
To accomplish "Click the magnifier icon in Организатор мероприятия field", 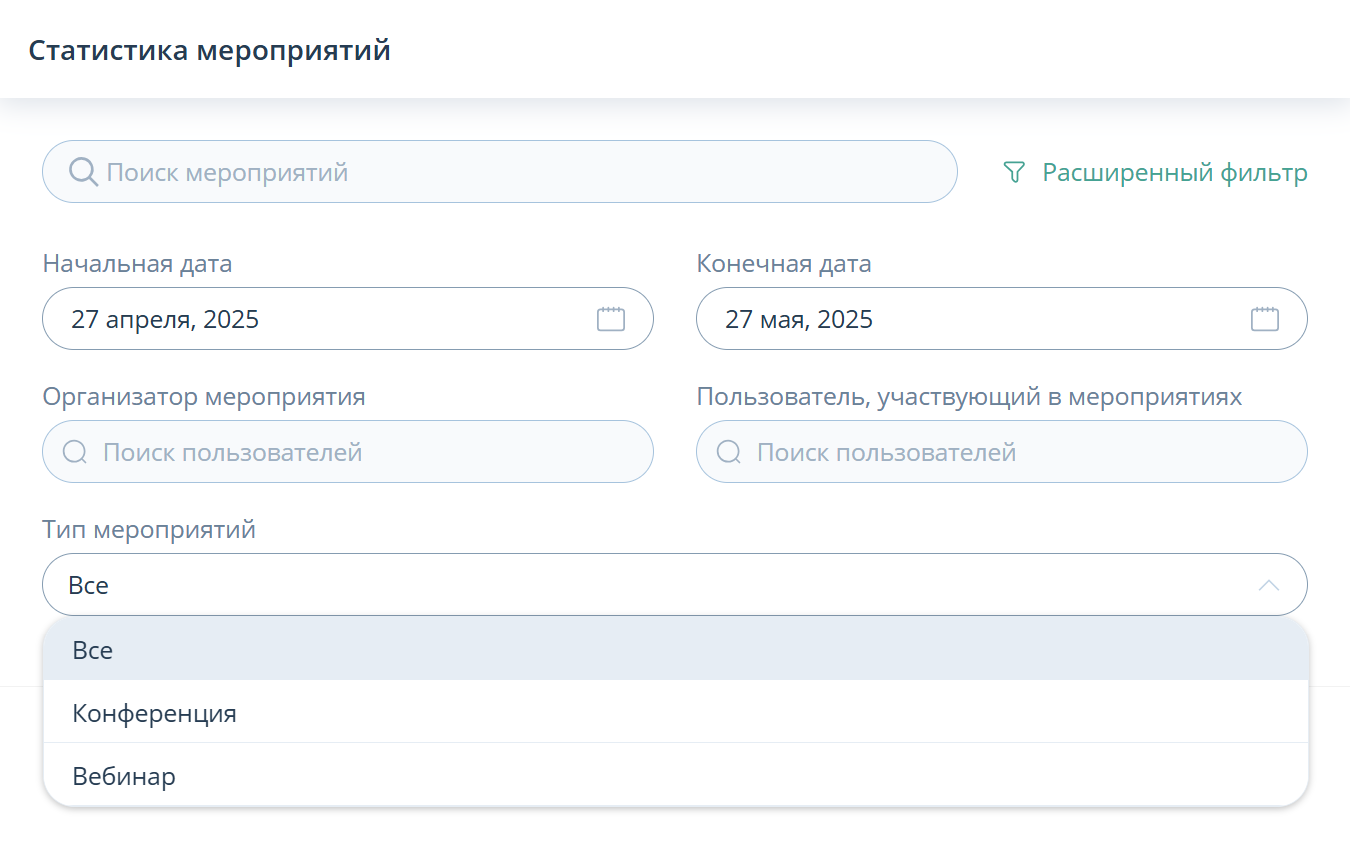I will point(74,451).
